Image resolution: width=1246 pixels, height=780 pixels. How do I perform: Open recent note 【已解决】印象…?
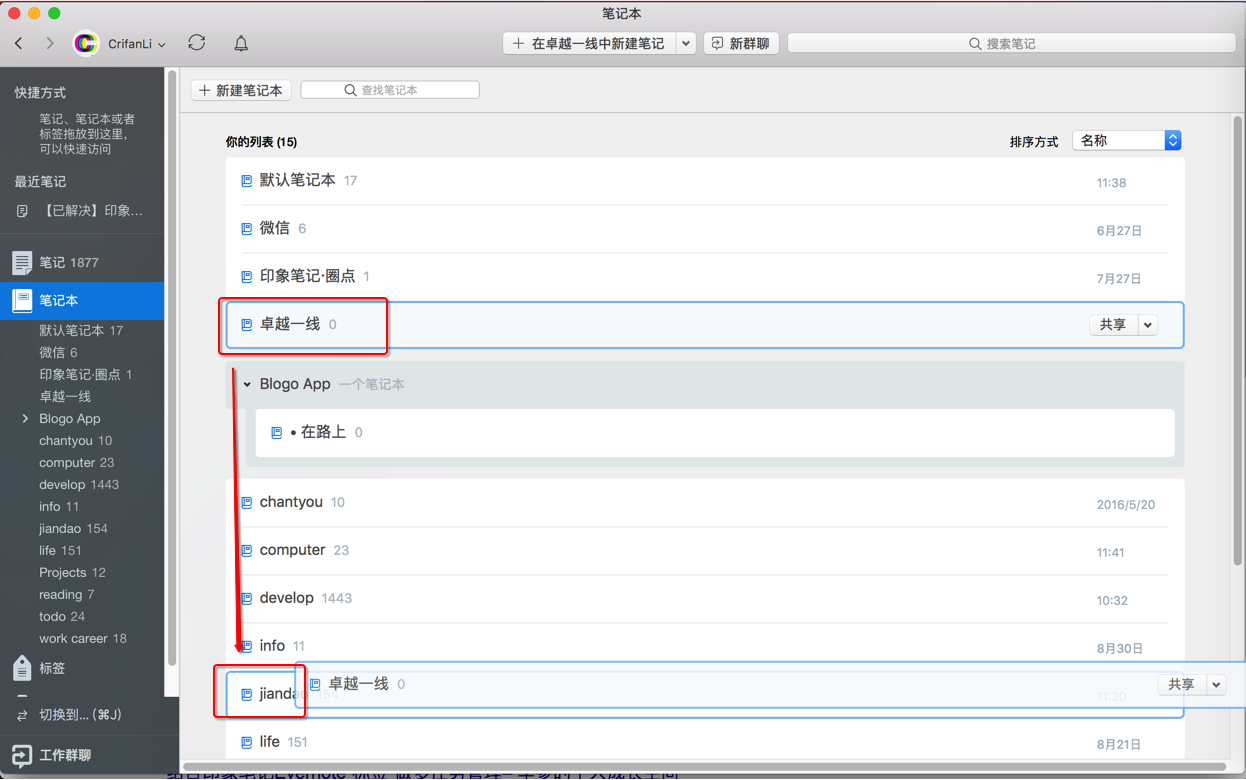tap(81, 211)
